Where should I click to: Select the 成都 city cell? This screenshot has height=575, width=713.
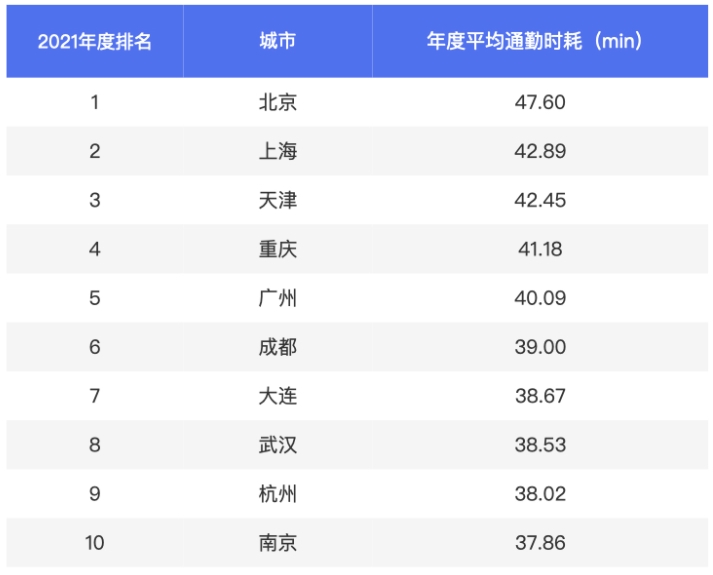(x=277, y=347)
